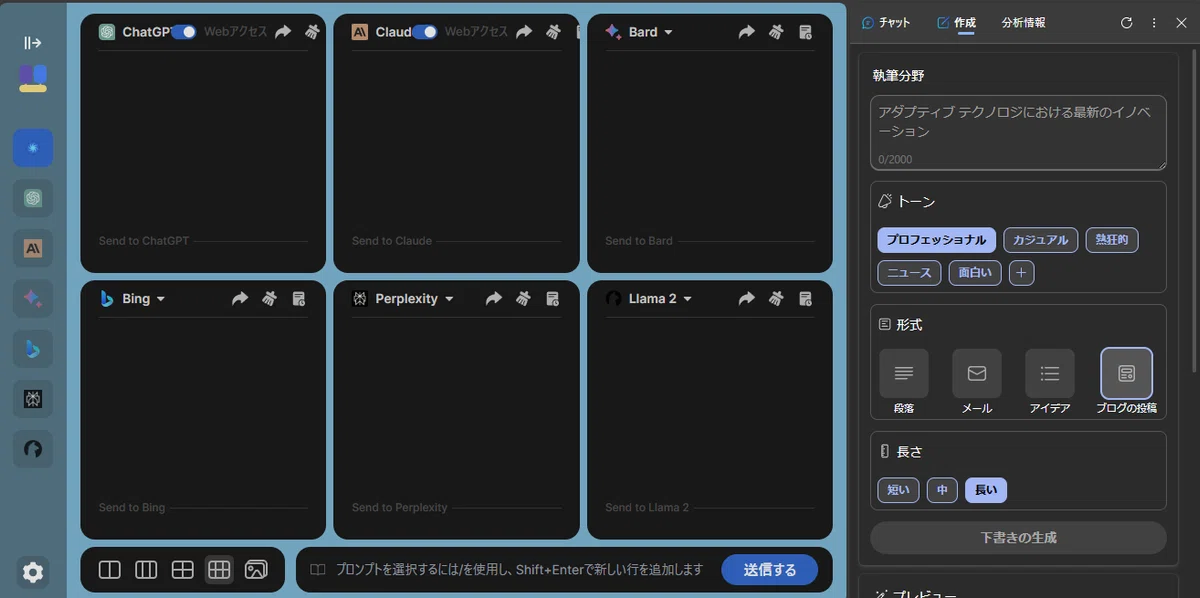Screen dimensions: 1200x598
Task: Toggle Claude Web access switch
Action: pos(425,32)
